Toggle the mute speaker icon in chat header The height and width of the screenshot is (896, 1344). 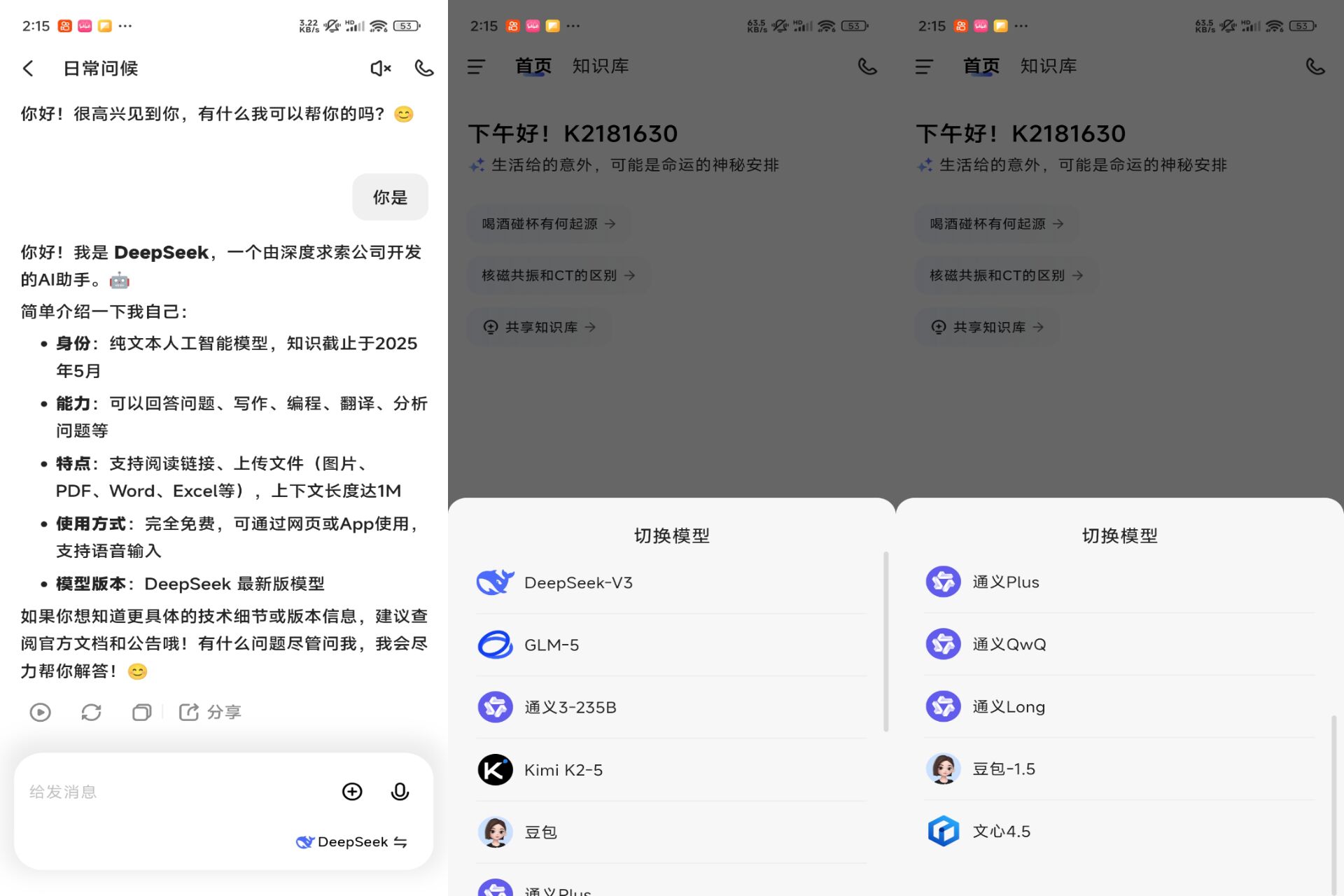click(380, 68)
